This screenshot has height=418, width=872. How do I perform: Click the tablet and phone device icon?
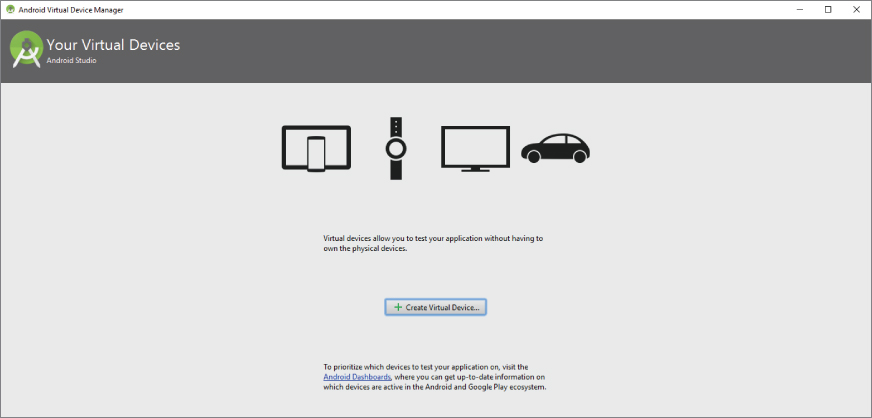tap(316, 148)
